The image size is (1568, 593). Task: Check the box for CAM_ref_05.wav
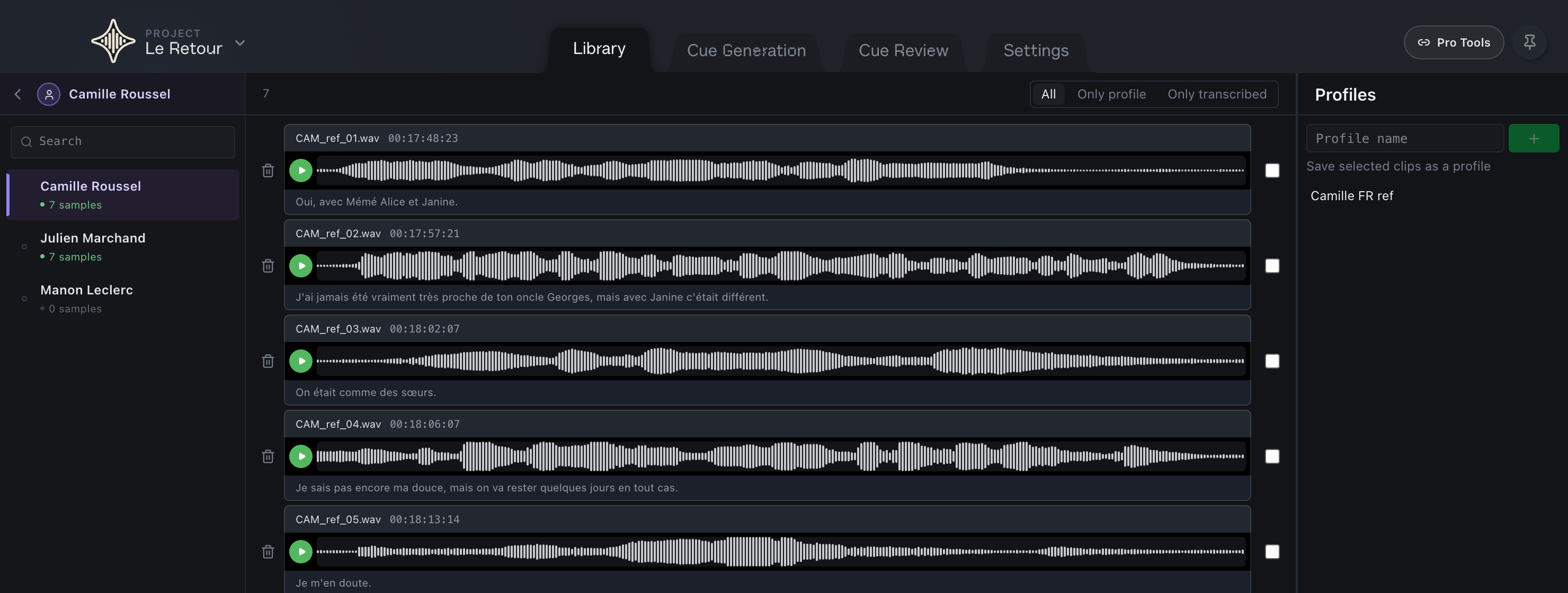1272,552
